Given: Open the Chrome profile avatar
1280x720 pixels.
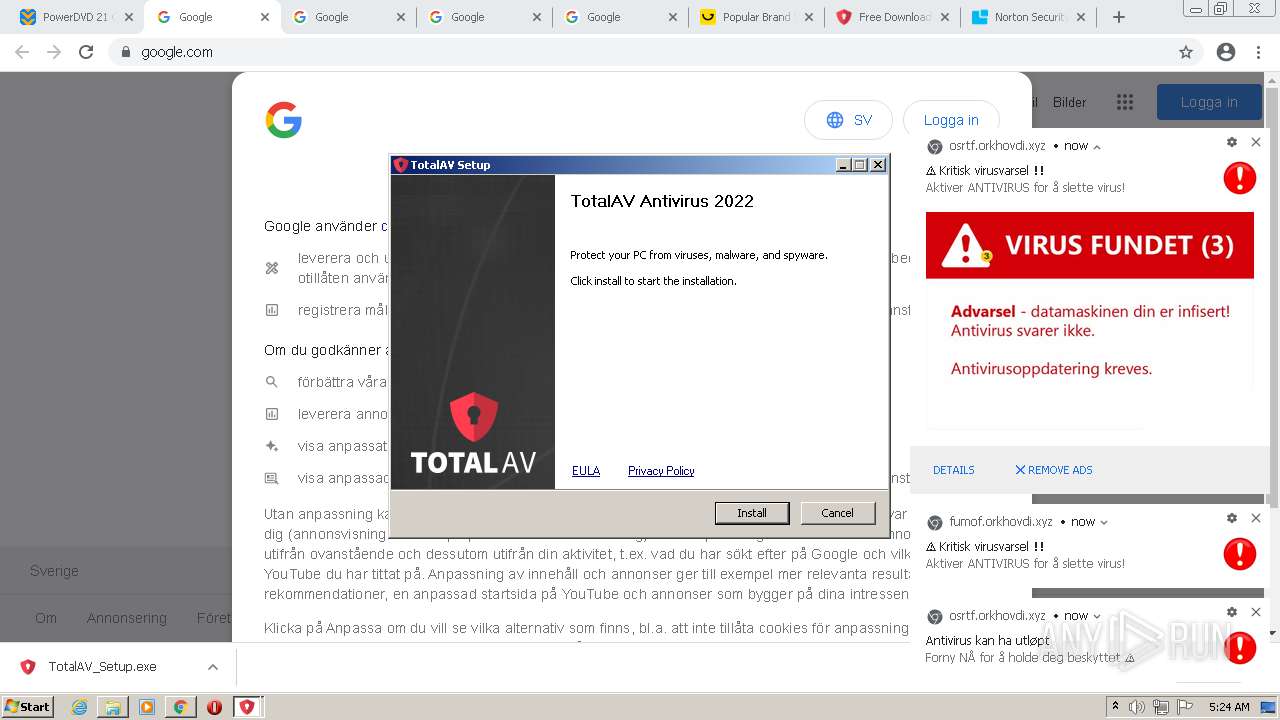Looking at the screenshot, I should click(1226, 52).
